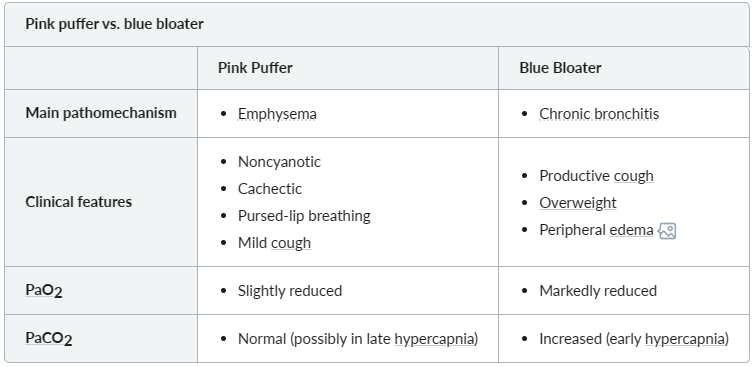Click the Clinical features row header
The image size is (755, 367).
(78, 202)
